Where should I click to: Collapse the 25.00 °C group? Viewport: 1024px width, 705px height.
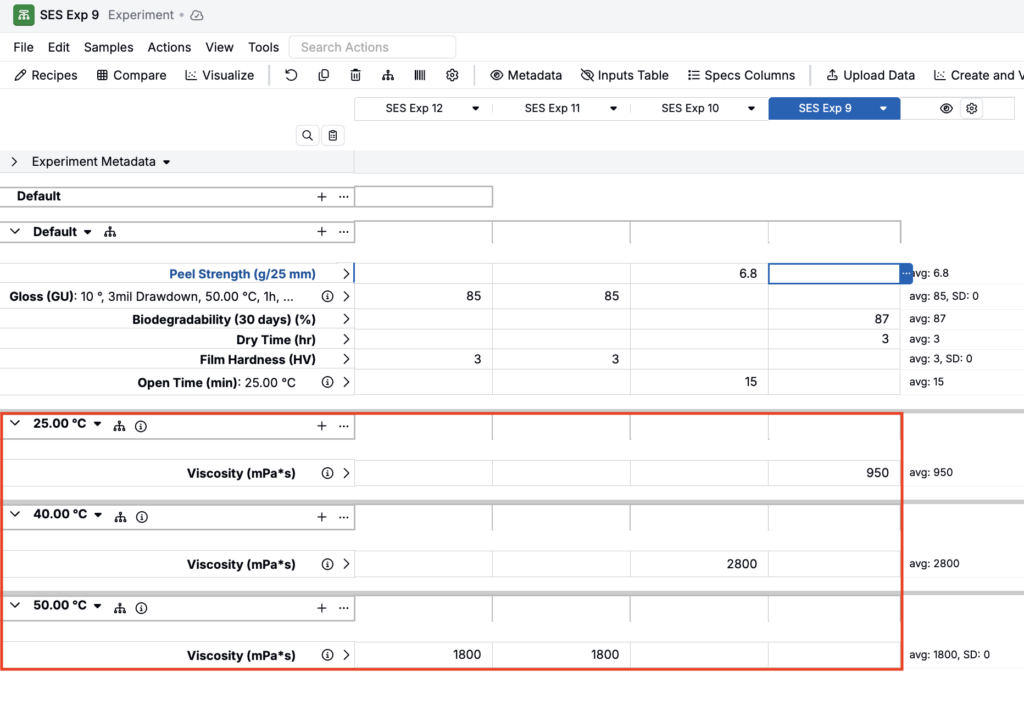[15, 423]
